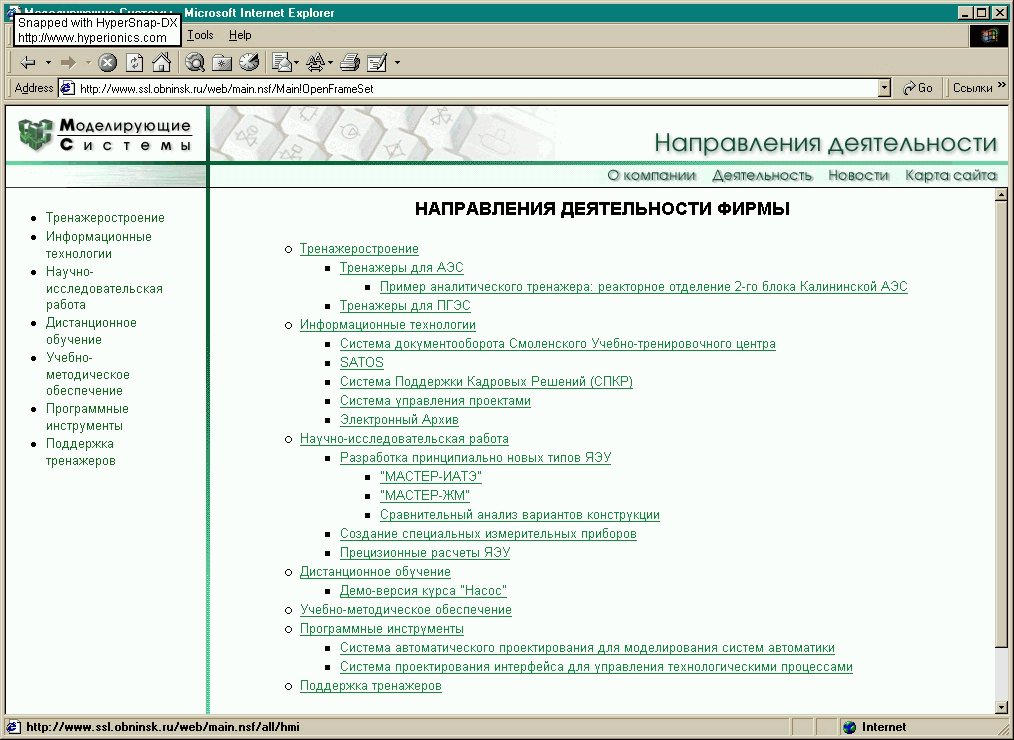The image size is (1014, 740).
Task: Open link Прецизионные расчеты ЯЭУ
Action: tap(425, 553)
